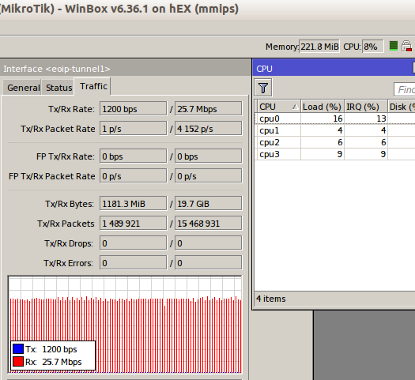
Task: Click the Memory value 221.8 MiB
Action: pyautogui.click(x=319, y=46)
